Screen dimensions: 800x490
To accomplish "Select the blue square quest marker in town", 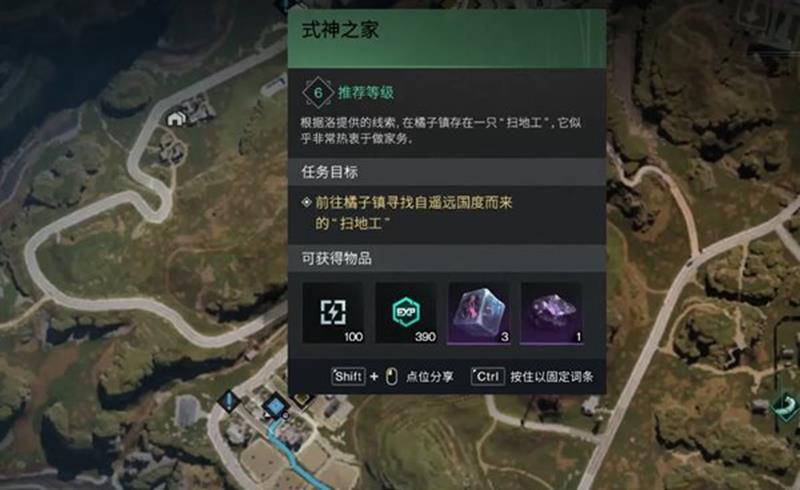I will (x=276, y=406).
